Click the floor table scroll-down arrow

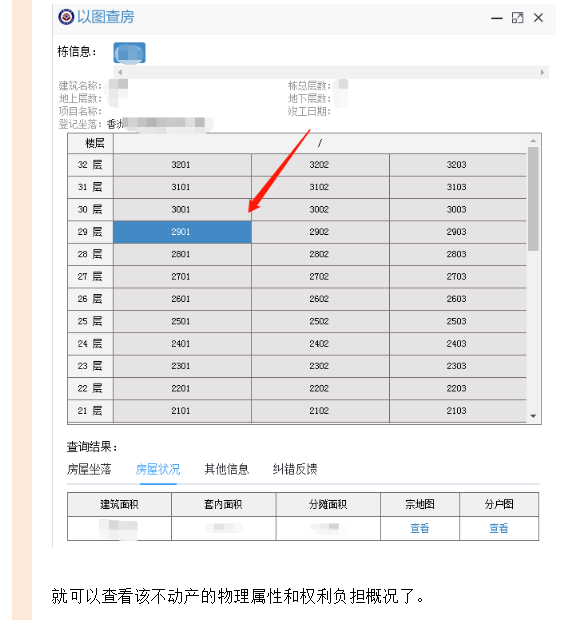533,416
